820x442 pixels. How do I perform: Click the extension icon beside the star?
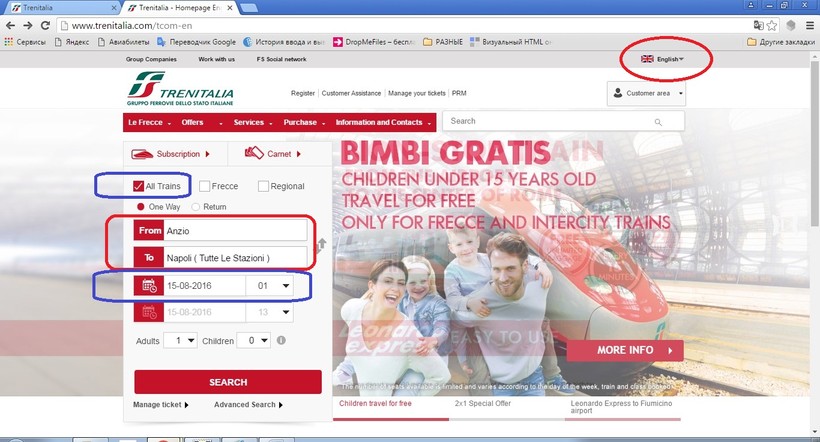[x=791, y=25]
